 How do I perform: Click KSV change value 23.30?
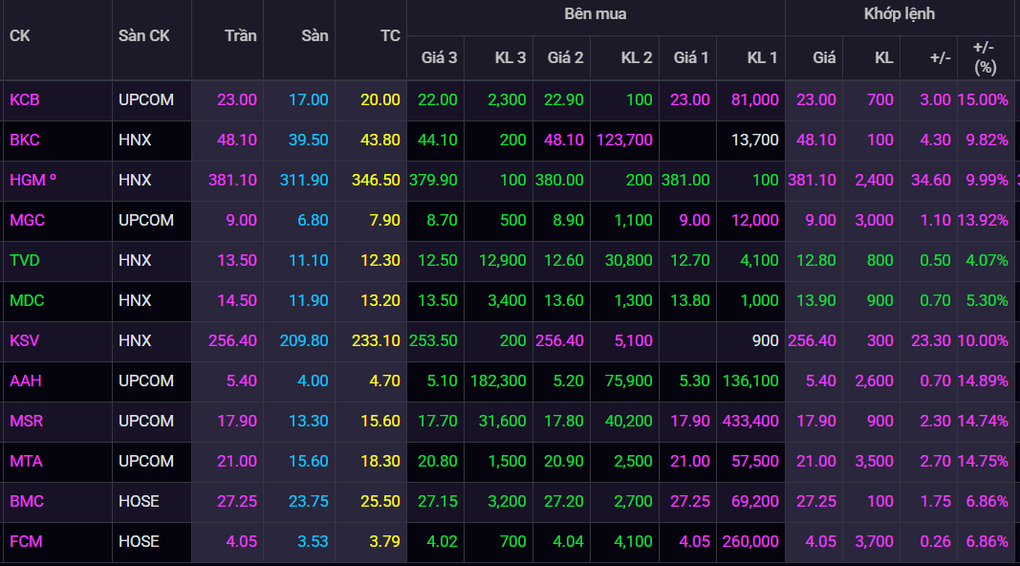coord(931,340)
